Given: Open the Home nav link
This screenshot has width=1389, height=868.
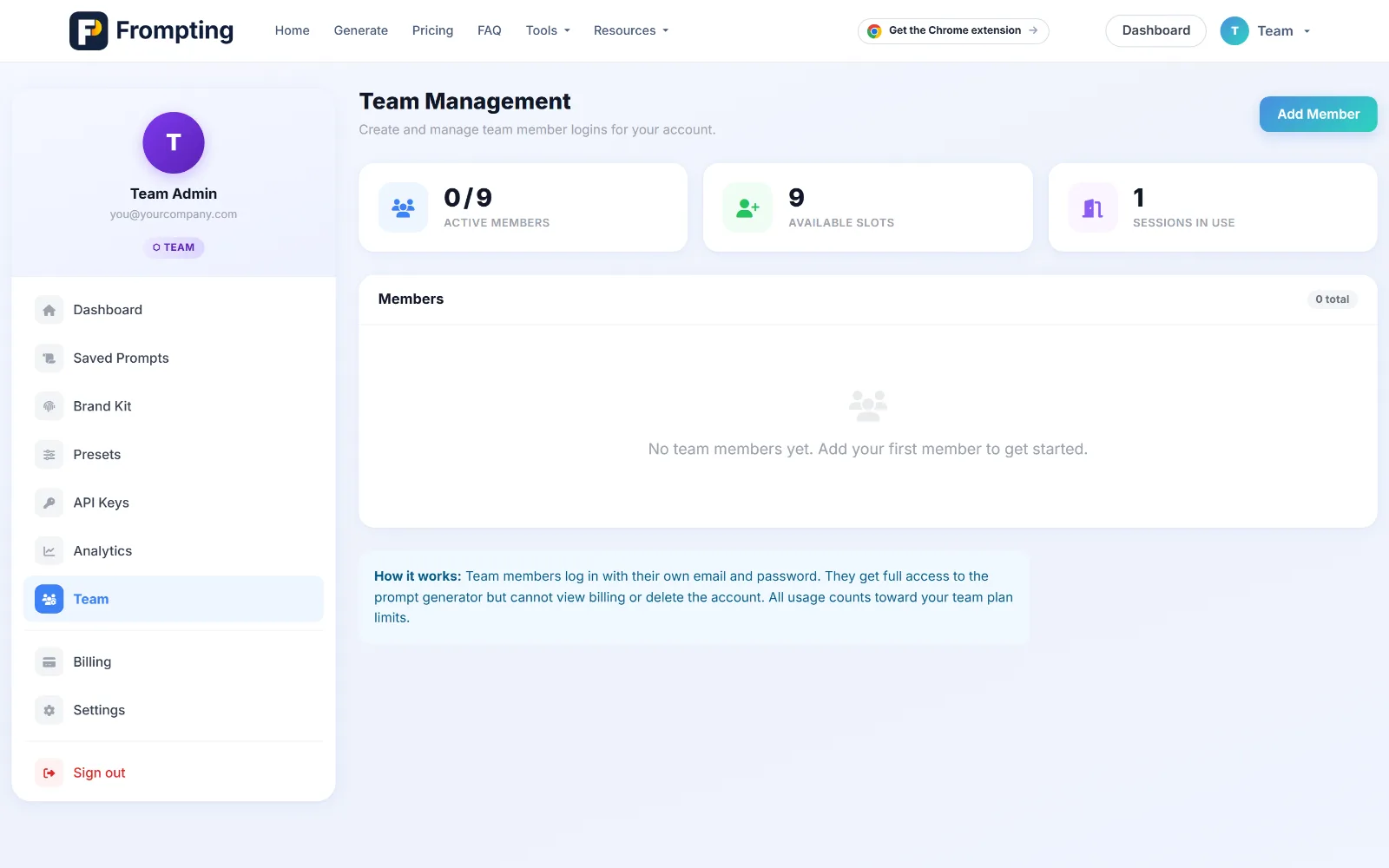Looking at the screenshot, I should point(293,30).
